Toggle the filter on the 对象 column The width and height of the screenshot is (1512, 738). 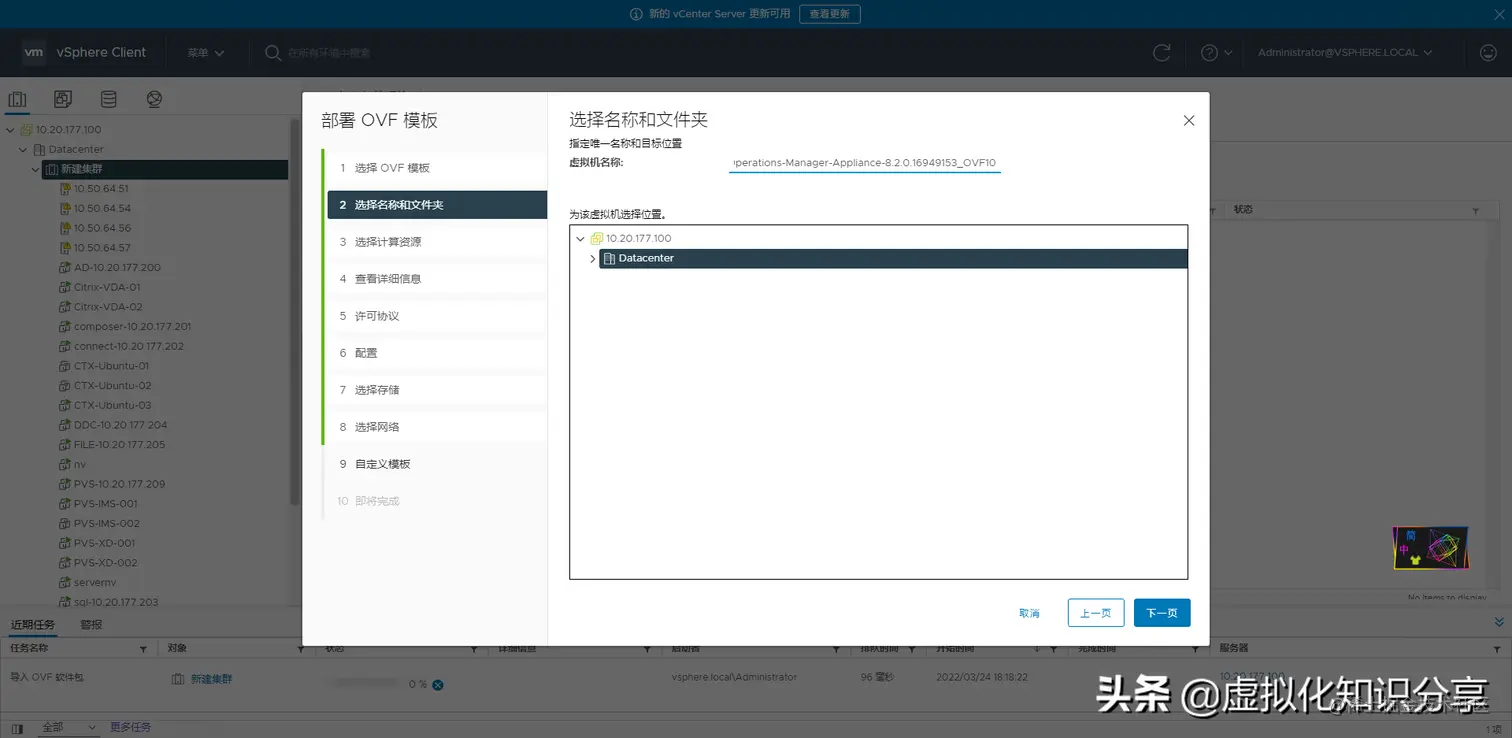point(300,648)
